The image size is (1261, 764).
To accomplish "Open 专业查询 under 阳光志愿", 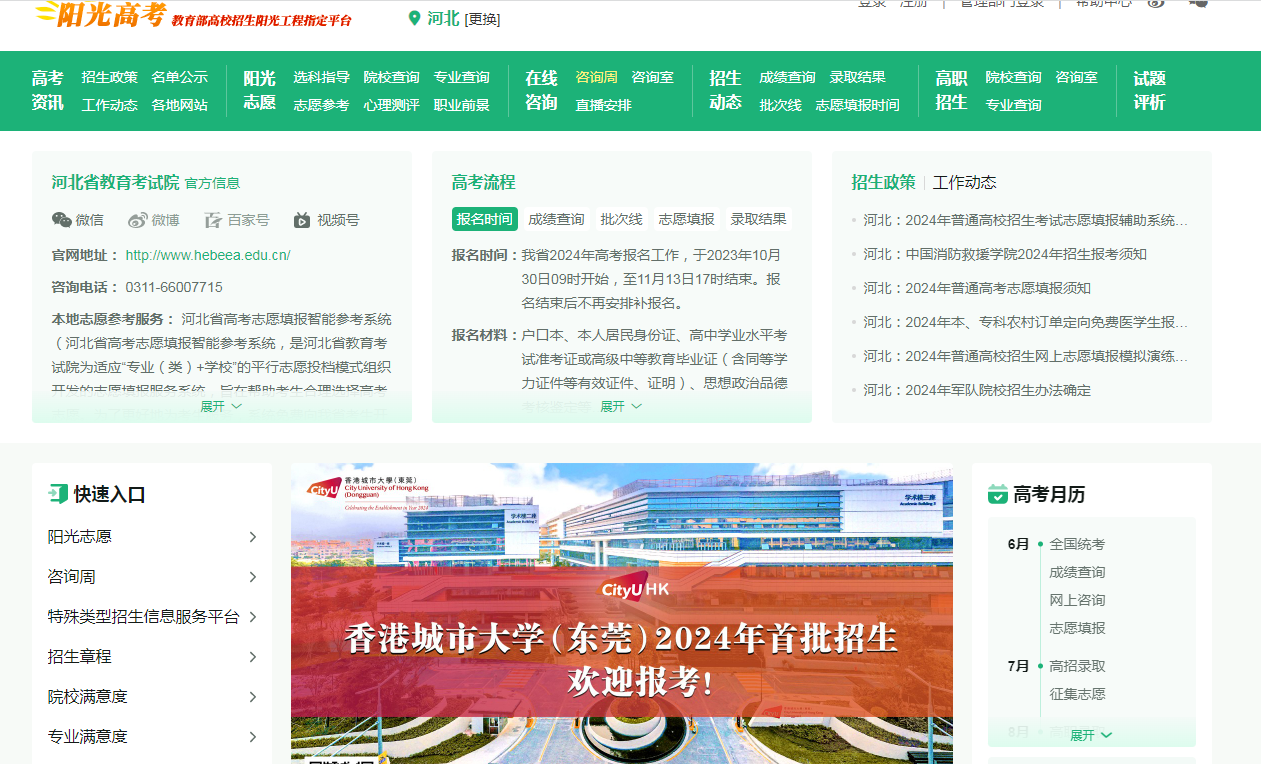I will tap(462, 77).
